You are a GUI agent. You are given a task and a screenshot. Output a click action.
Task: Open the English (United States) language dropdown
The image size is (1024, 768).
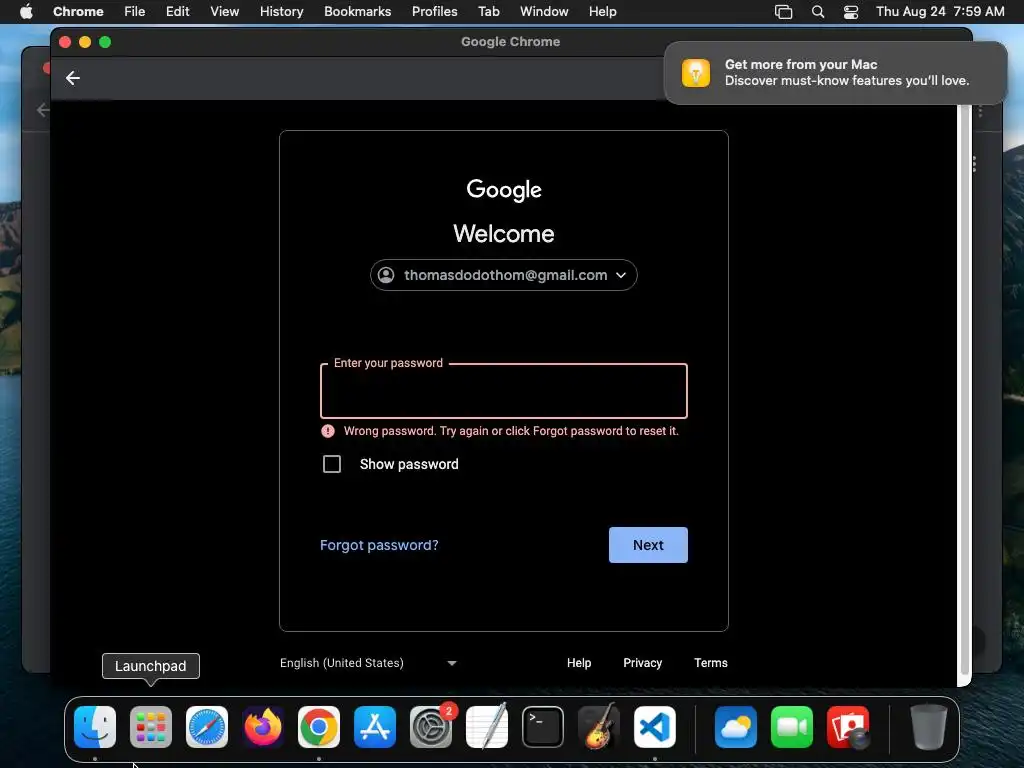click(368, 663)
